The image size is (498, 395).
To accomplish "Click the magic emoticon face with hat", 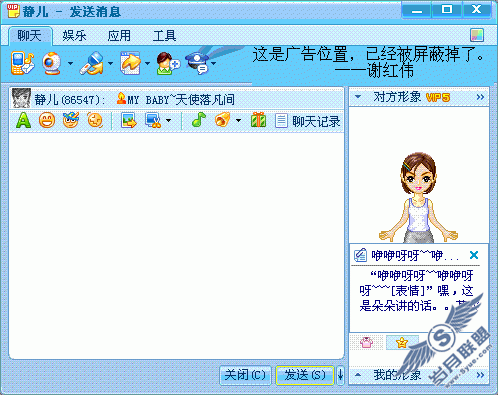I will 71,120.
